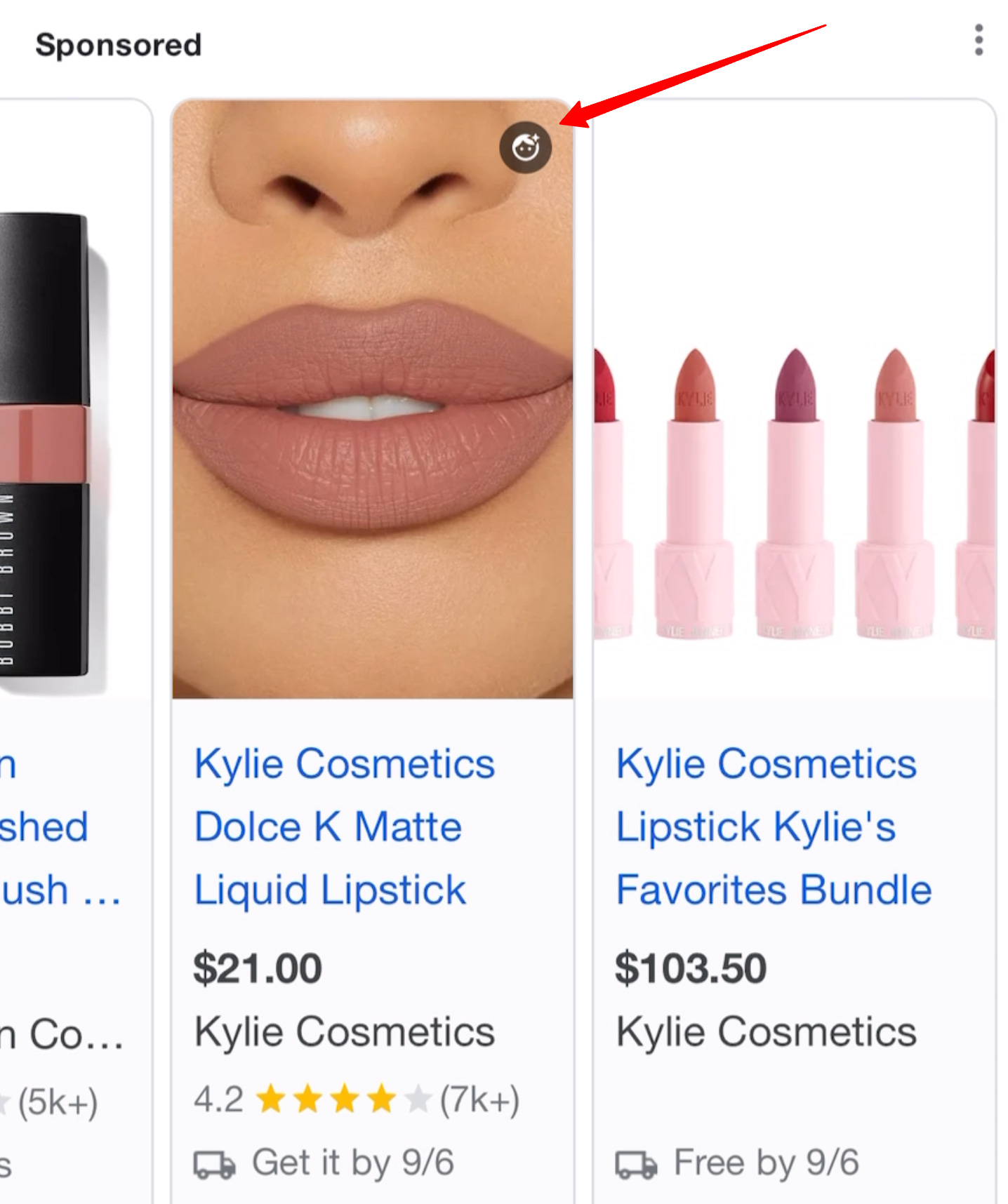Click the delivery truck icon beside Free by 9/6
Image resolution: width=1008 pixels, height=1204 pixels.
pyautogui.click(x=636, y=1163)
